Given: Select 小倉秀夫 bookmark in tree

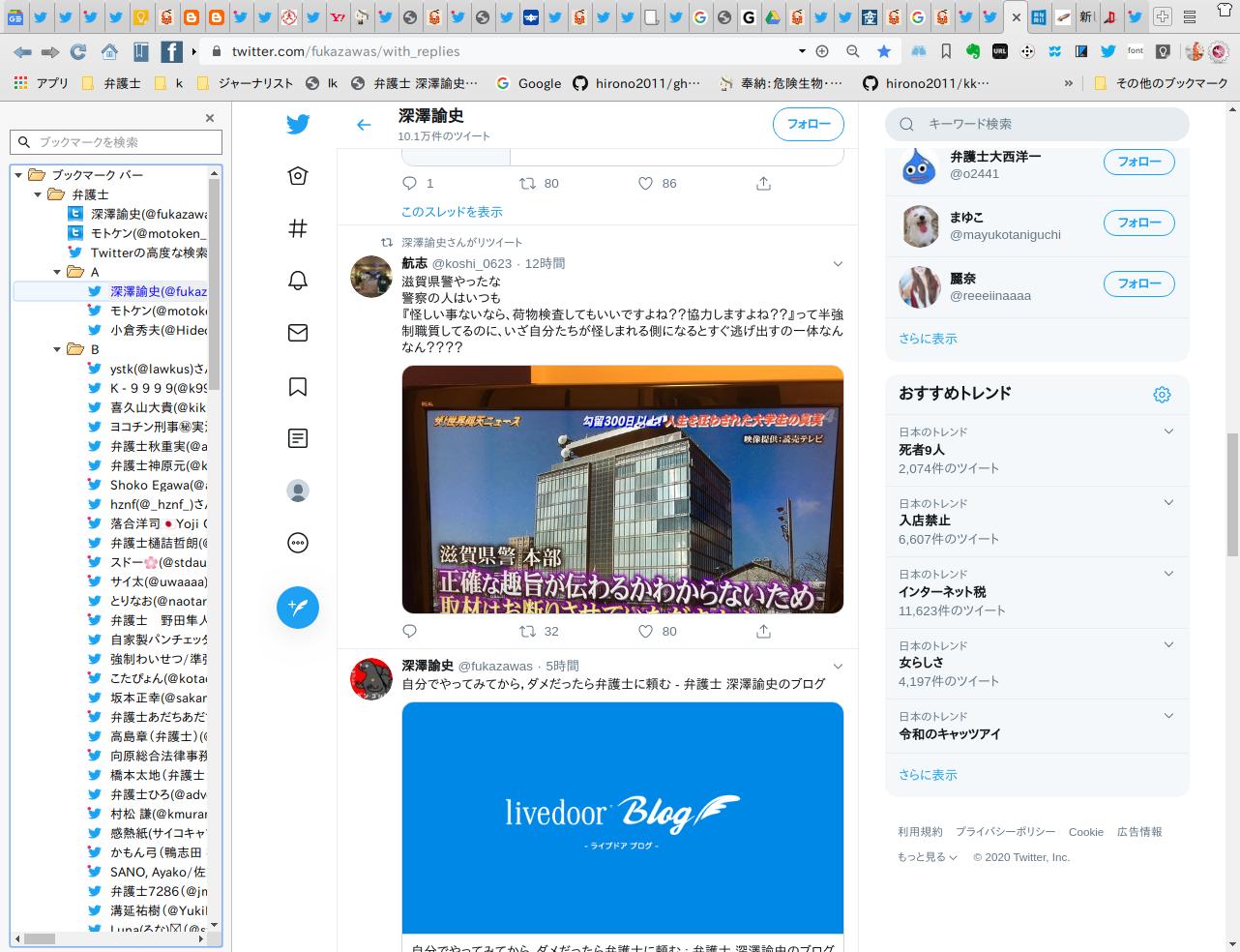Looking at the screenshot, I should (148, 330).
